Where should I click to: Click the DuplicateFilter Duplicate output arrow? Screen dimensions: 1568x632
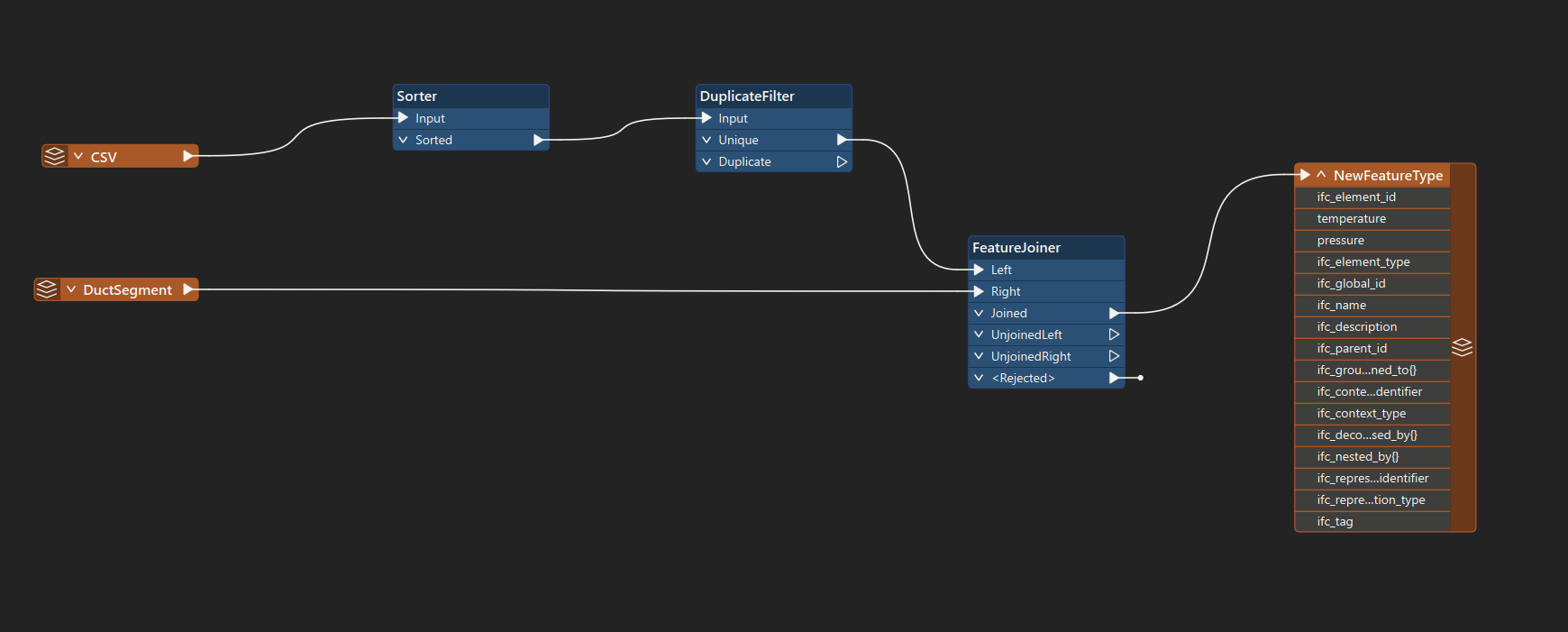coord(842,161)
